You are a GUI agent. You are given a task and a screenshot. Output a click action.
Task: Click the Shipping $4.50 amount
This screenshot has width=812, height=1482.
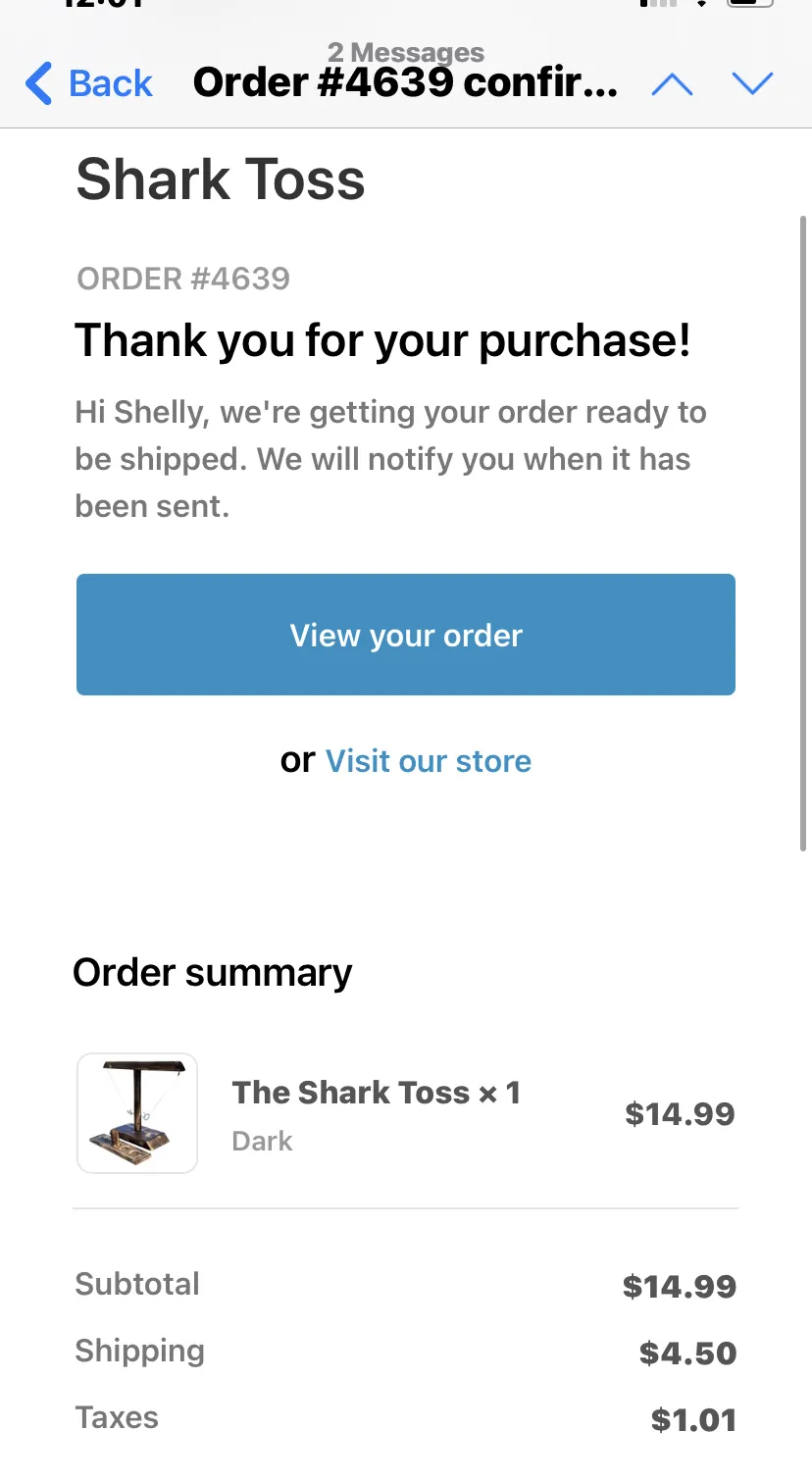687,1354
